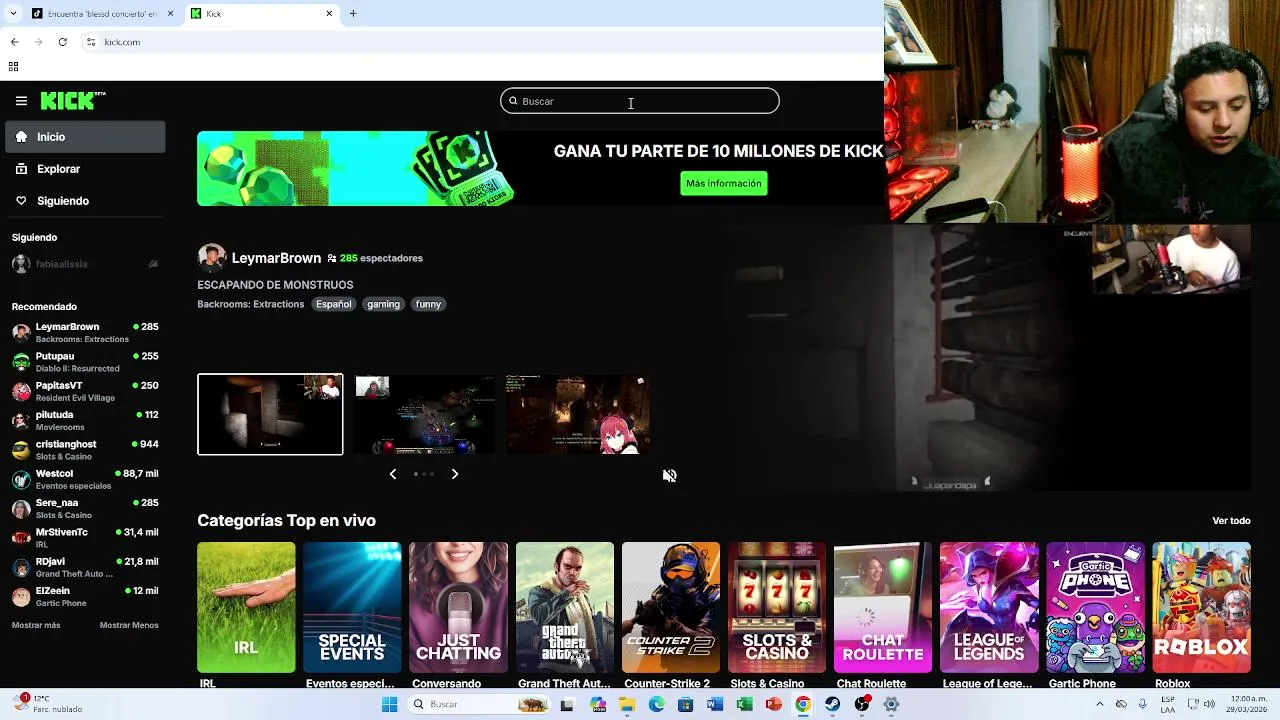1280x720 pixels.
Task: Open the Gartic Phone category card
Action: pyautogui.click(x=1096, y=607)
